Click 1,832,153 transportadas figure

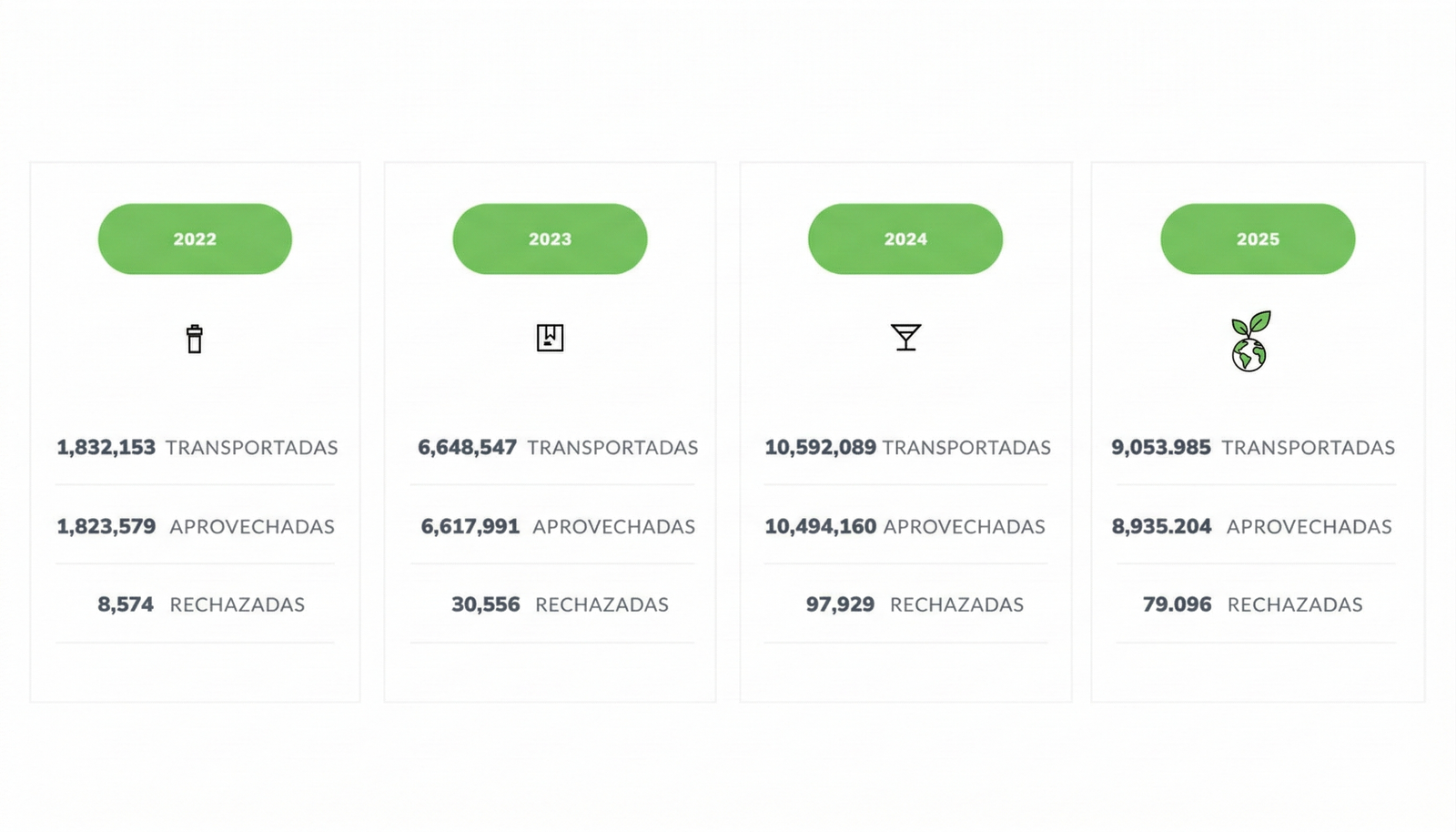pyautogui.click(x=106, y=448)
